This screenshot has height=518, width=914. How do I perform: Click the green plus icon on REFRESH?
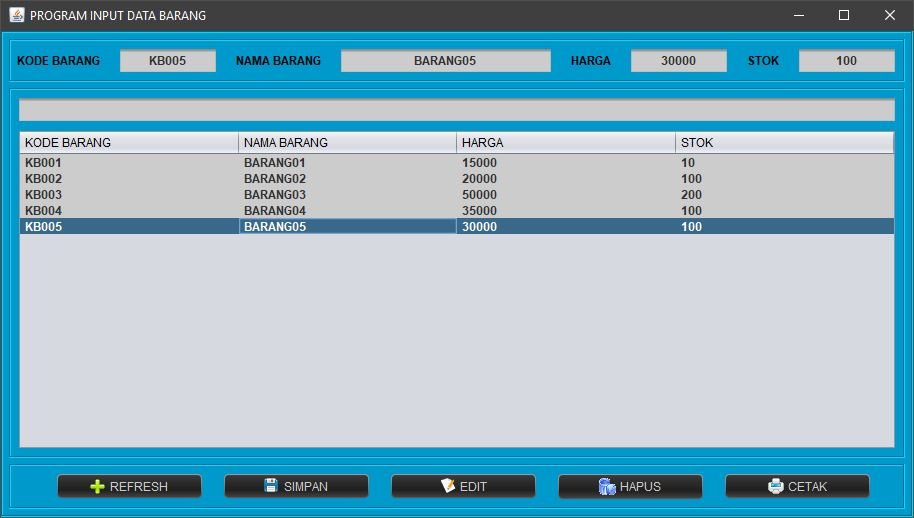click(97, 487)
